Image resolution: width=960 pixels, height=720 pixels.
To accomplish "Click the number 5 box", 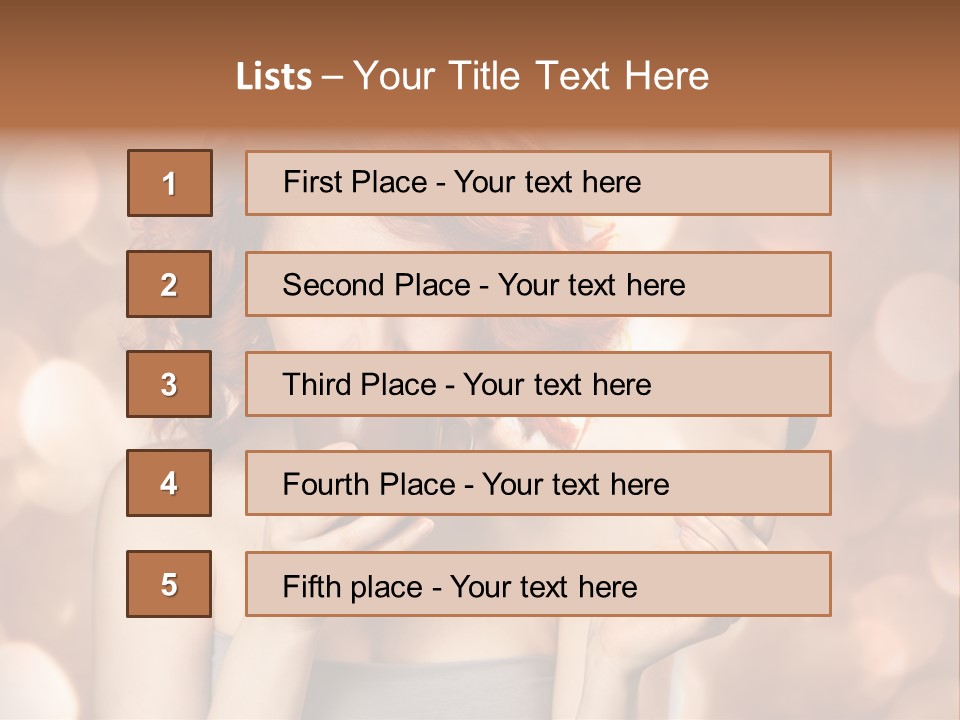I will (169, 584).
